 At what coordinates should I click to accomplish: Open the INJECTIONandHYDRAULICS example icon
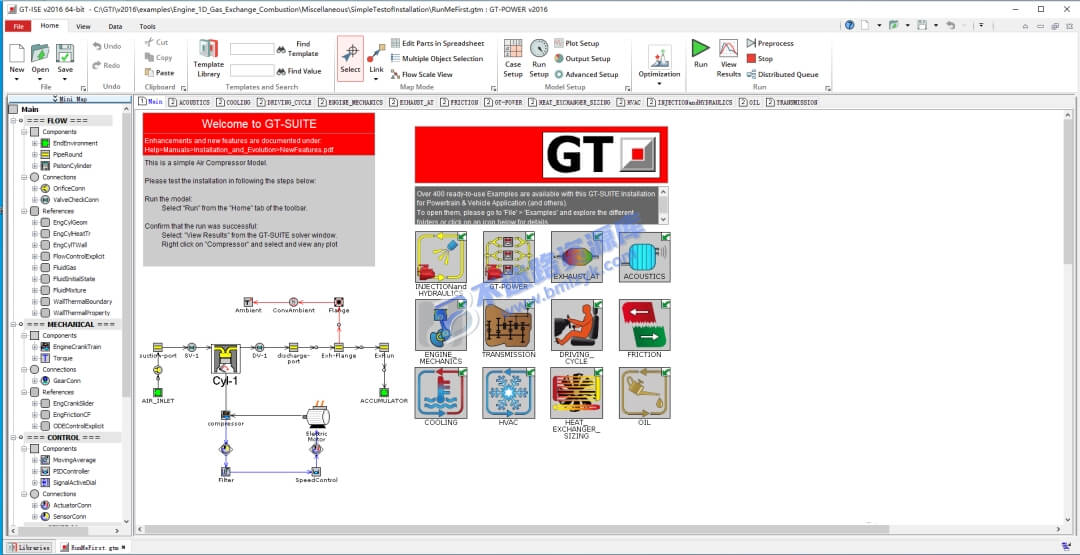(x=441, y=257)
